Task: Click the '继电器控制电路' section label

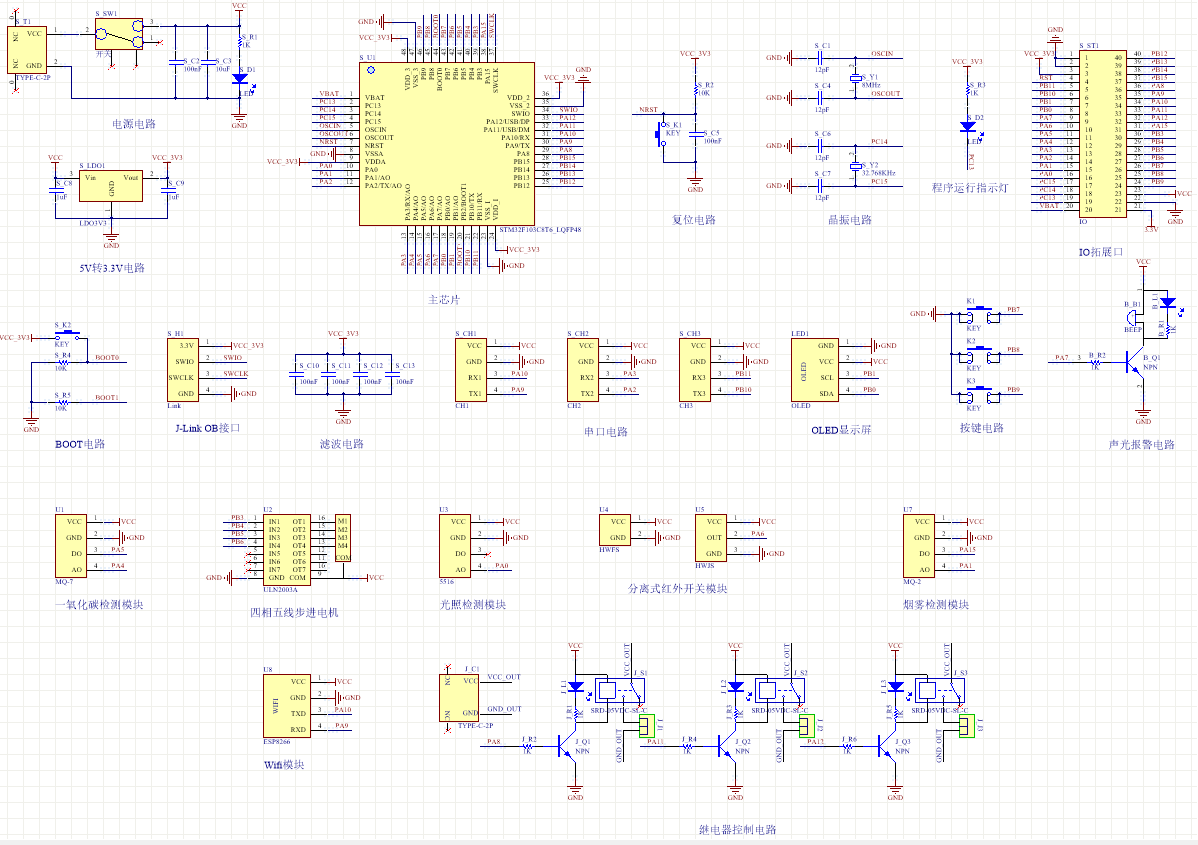Action: point(737,829)
